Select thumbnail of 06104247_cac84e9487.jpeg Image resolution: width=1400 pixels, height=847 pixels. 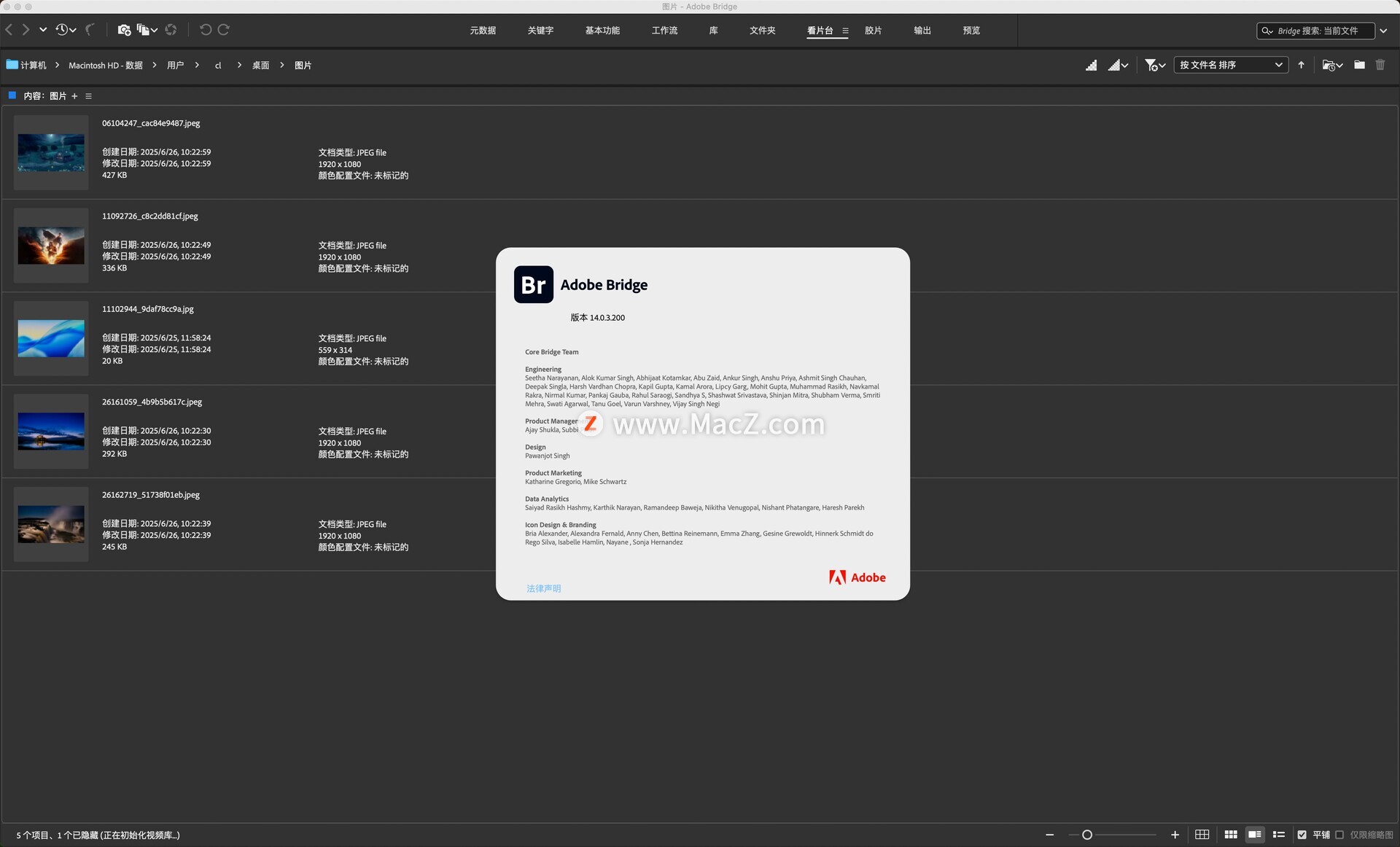(51, 152)
